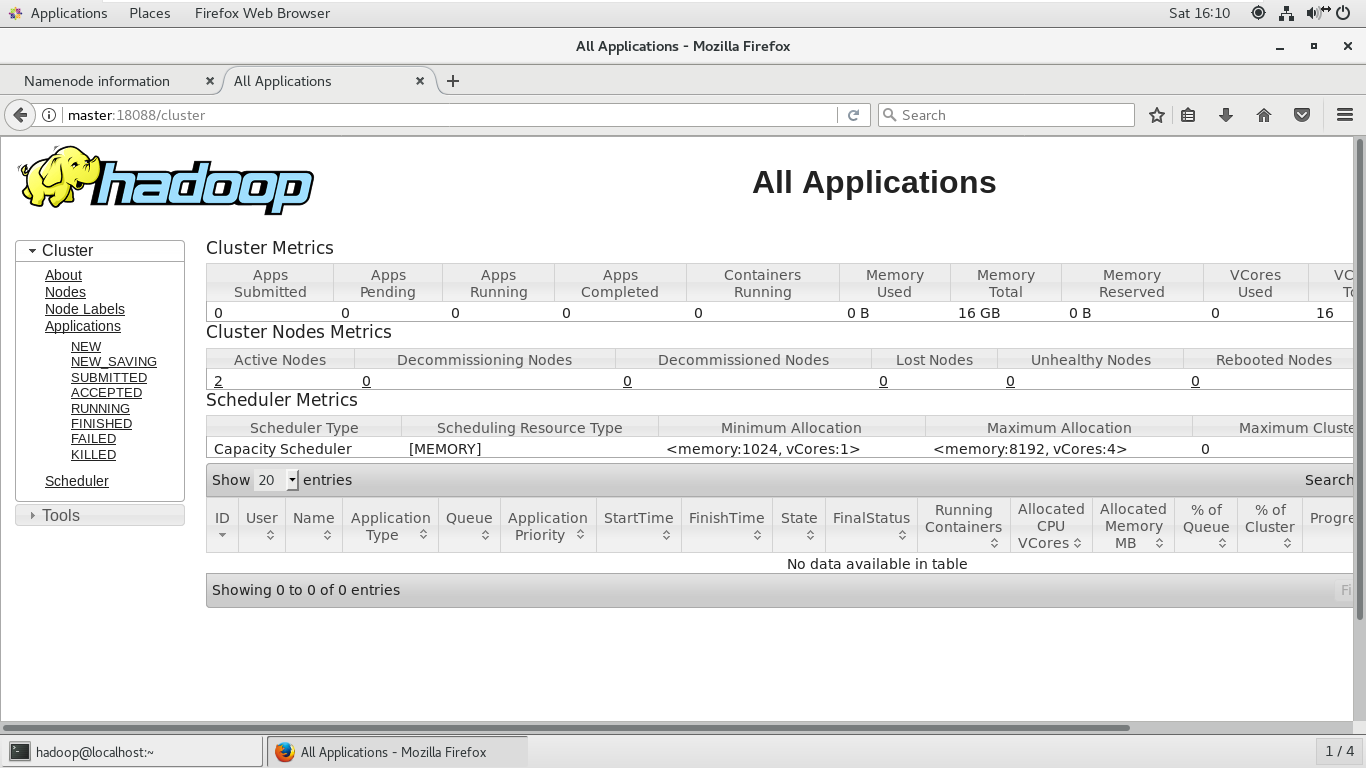Click the Firefox back arrow button

[x=19, y=115]
